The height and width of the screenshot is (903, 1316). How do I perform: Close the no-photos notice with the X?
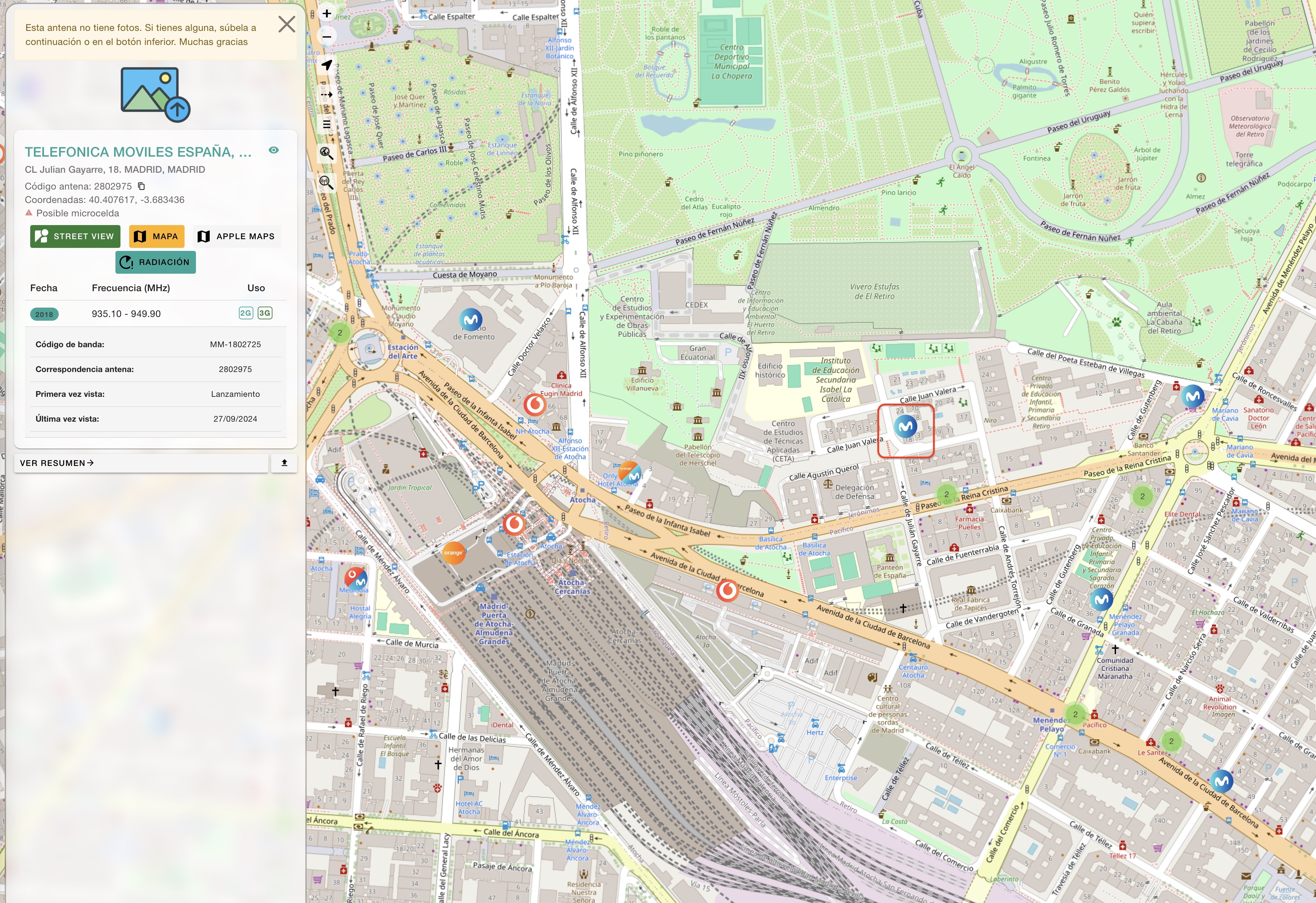[x=287, y=24]
